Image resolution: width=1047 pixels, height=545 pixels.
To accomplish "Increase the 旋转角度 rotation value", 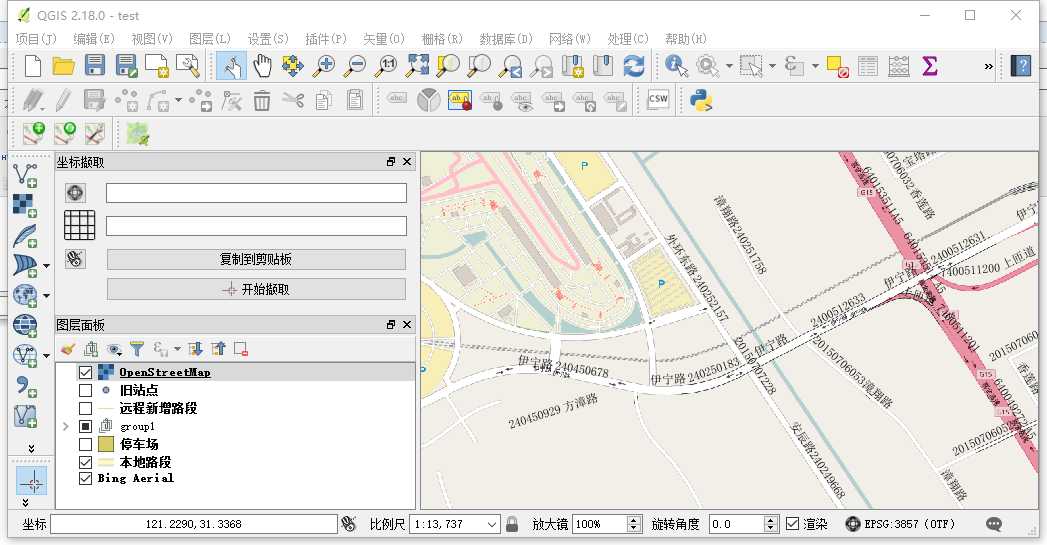I will (771, 520).
